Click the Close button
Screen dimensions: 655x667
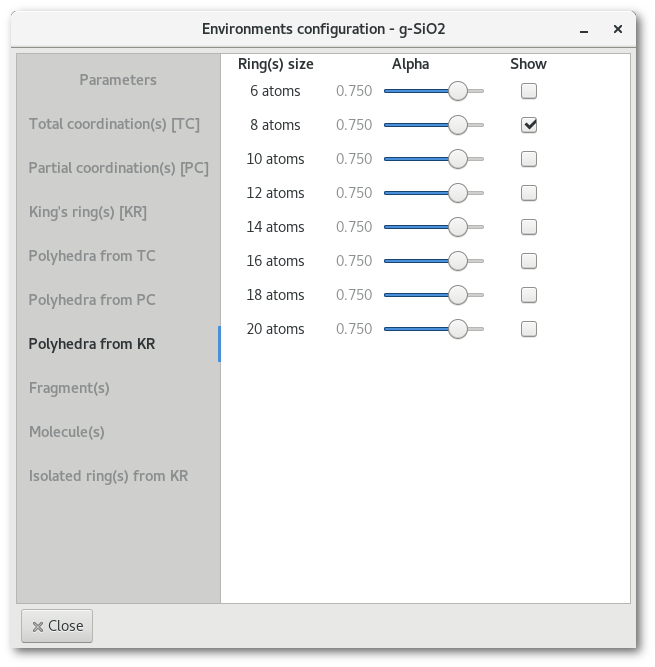tap(57, 626)
